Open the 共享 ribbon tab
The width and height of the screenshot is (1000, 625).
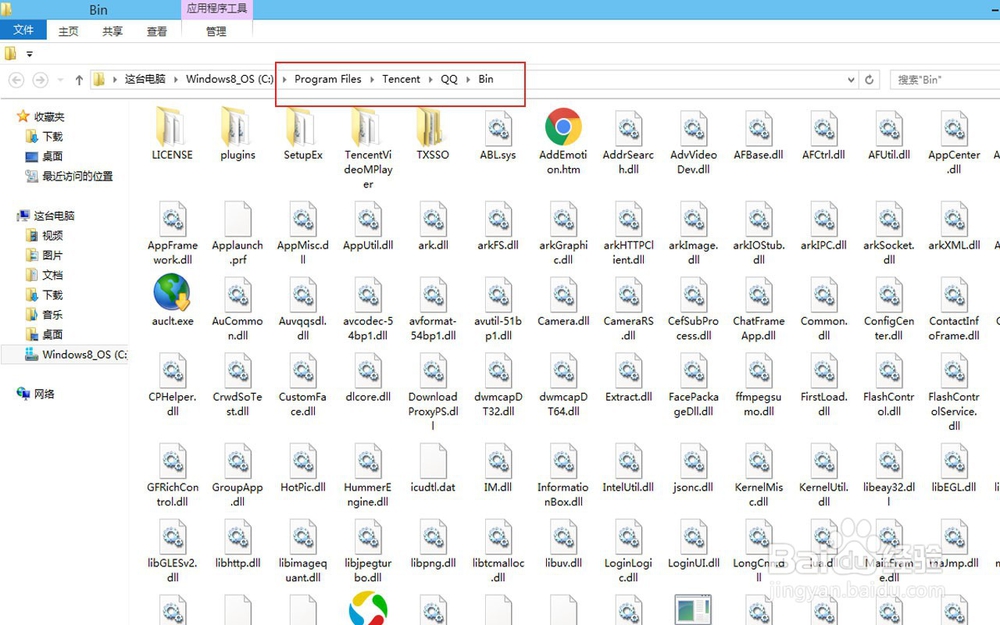click(112, 31)
